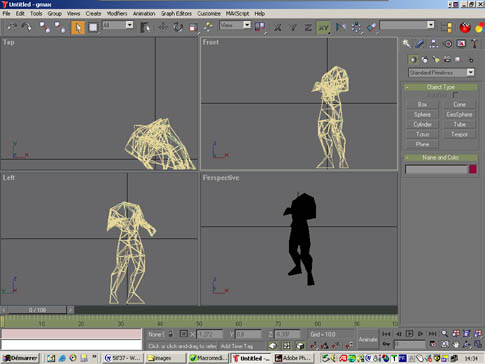Select the Select Object arrow tool
Viewport: 485px width, 364px height.
coord(78,27)
